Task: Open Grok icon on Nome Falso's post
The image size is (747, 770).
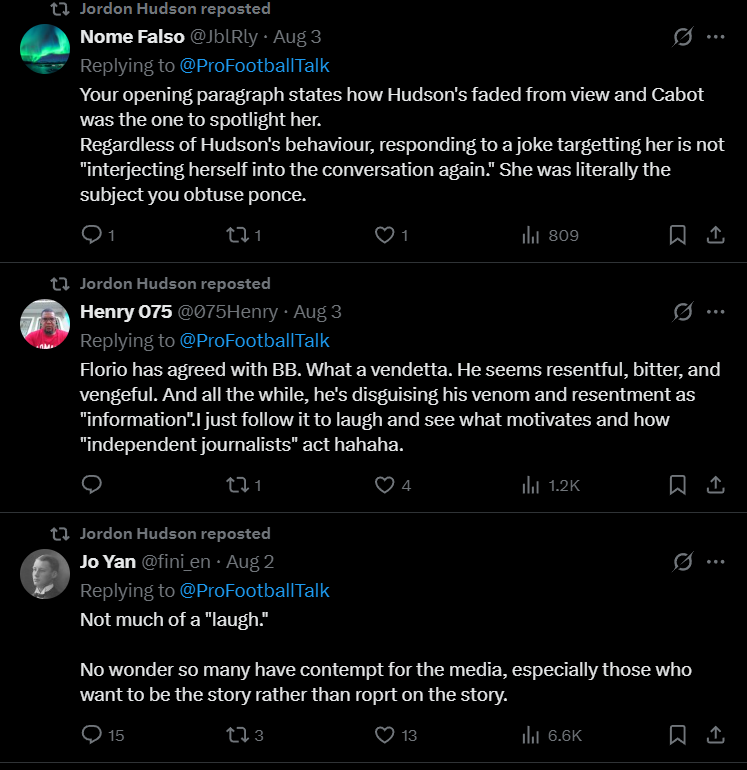Action: [683, 37]
